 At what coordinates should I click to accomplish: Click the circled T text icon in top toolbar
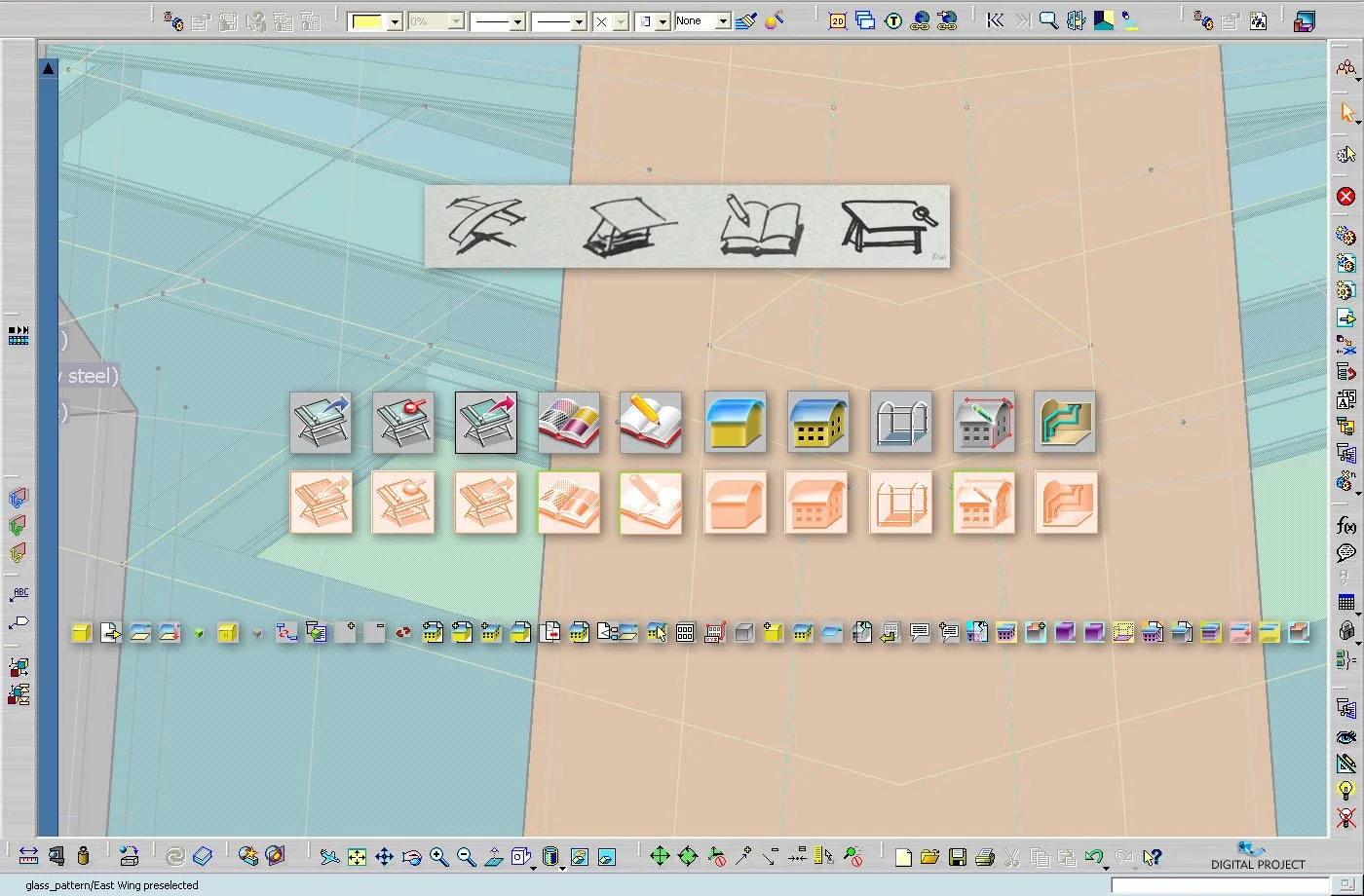pyautogui.click(x=892, y=20)
